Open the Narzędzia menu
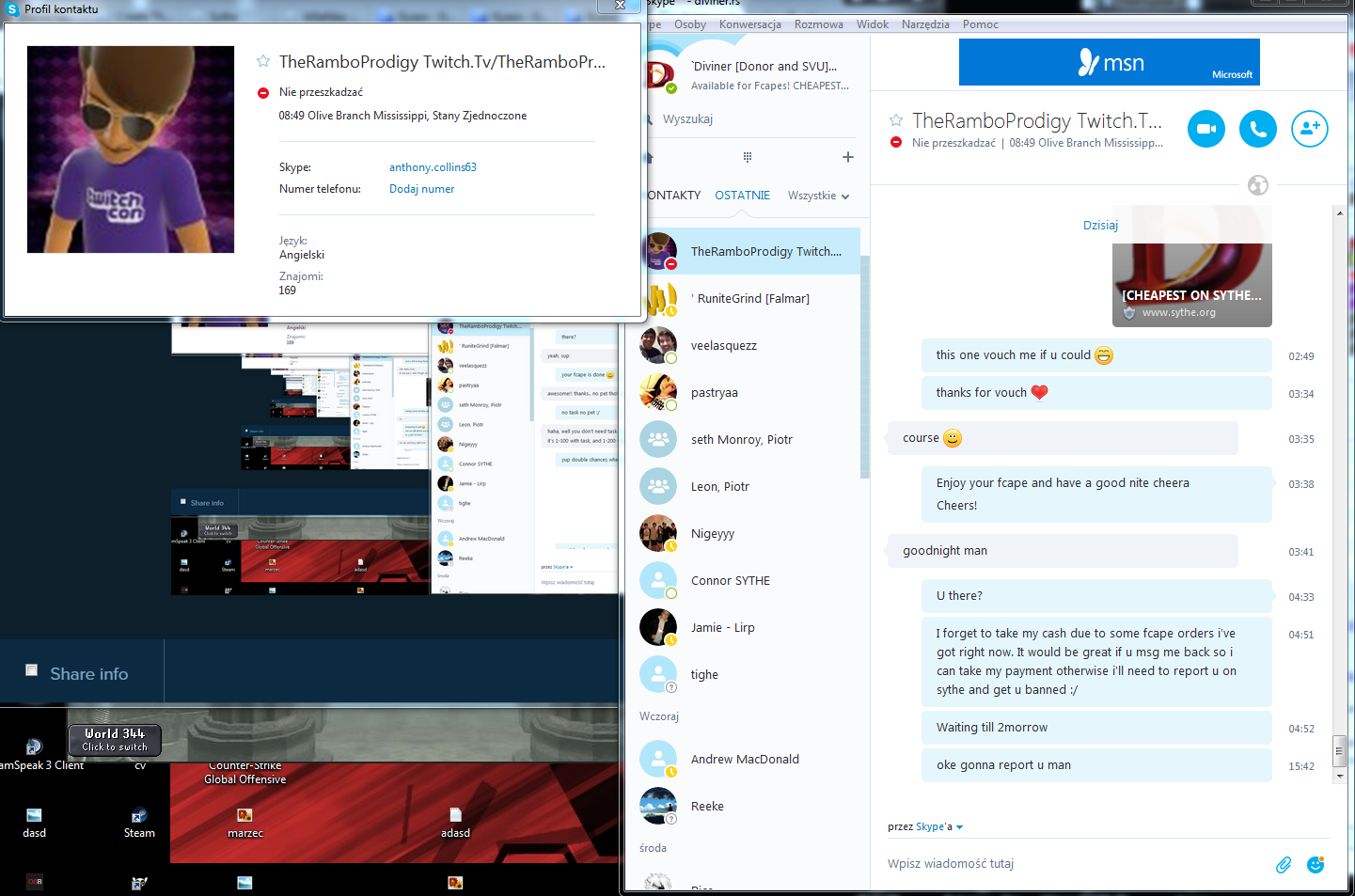The width and height of the screenshot is (1355, 896). pos(925,24)
